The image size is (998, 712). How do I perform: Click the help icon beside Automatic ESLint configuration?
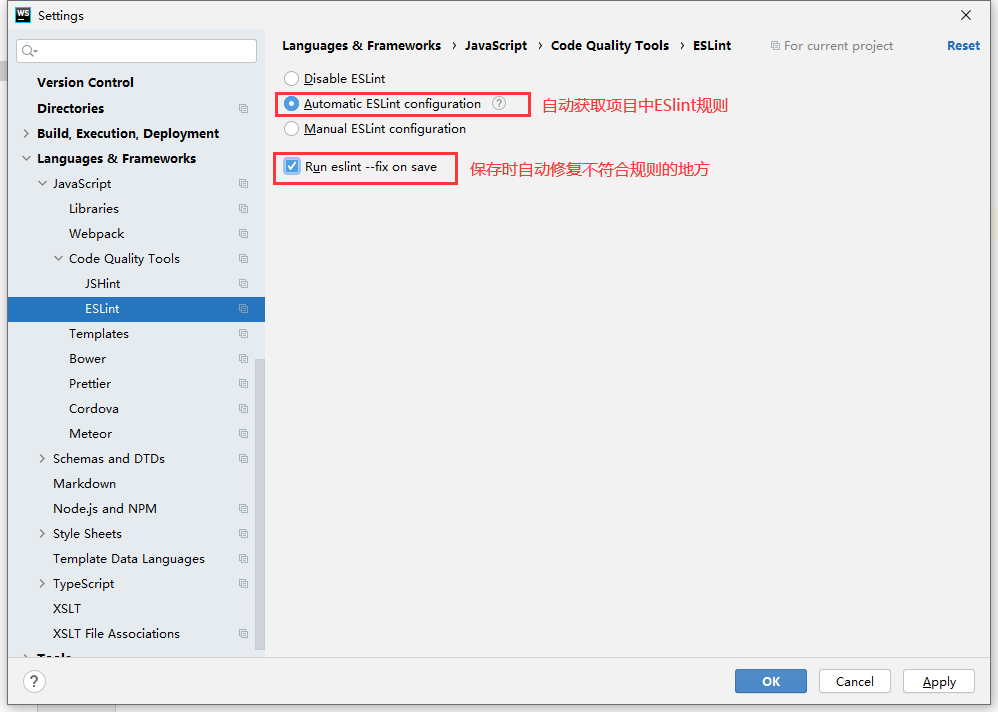(x=499, y=103)
